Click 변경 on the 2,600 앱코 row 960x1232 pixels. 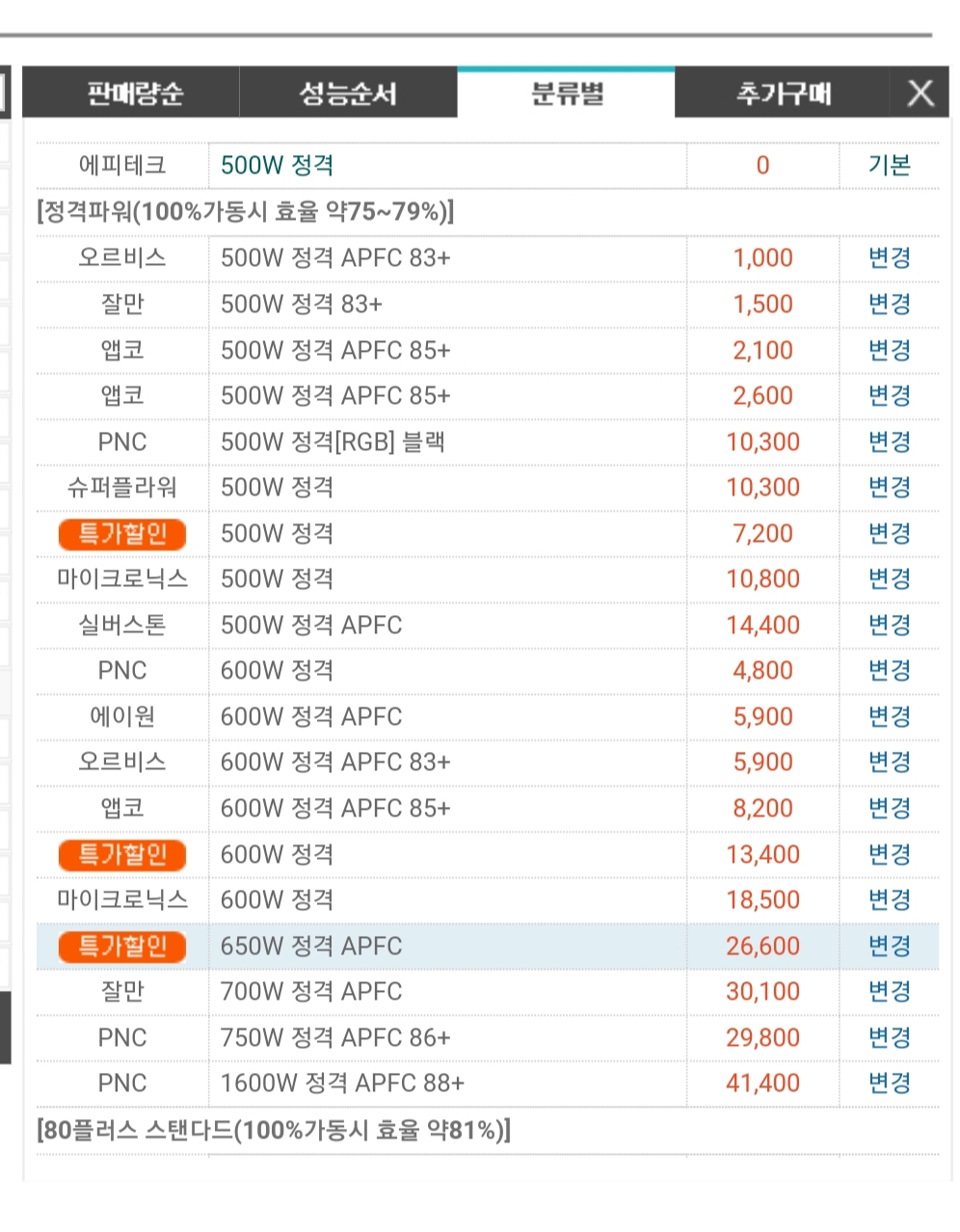(889, 395)
